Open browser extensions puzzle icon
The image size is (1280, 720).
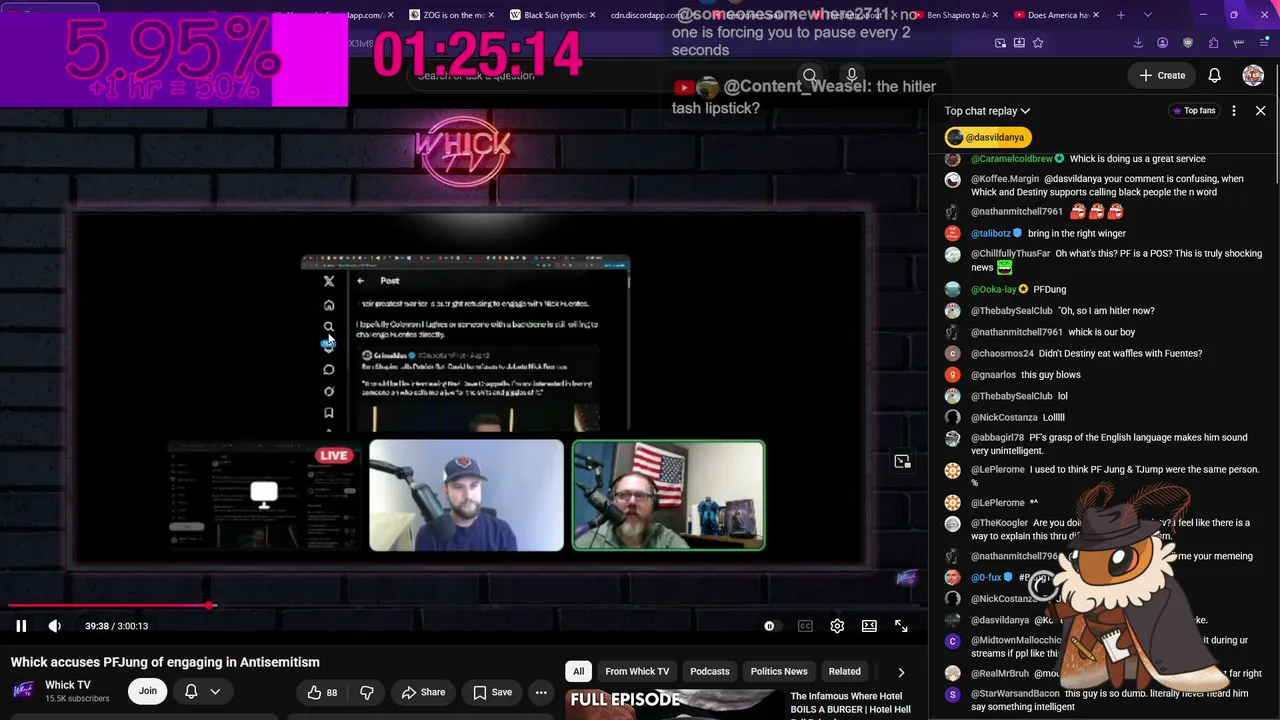[1213, 43]
